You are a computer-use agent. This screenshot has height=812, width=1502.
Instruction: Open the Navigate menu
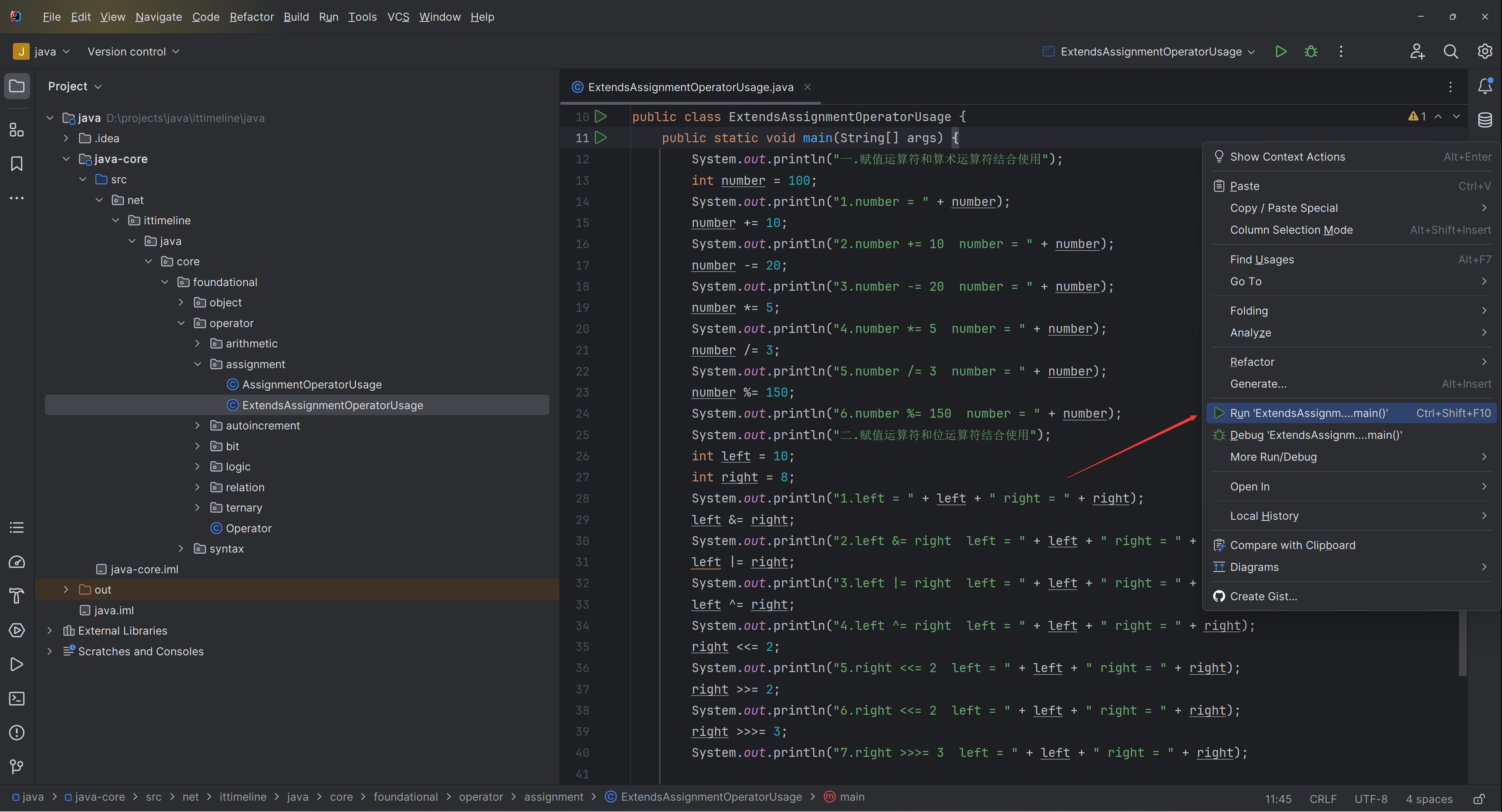159,17
